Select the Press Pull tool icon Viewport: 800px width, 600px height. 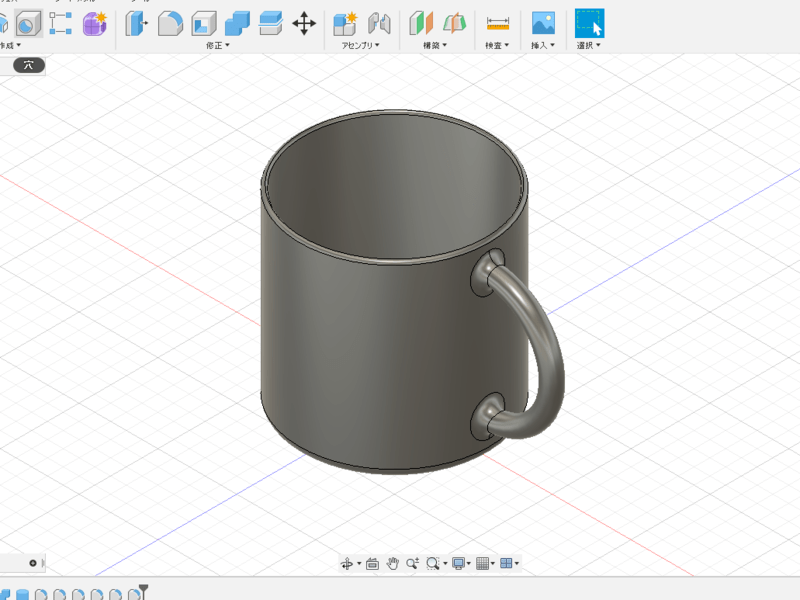click(x=136, y=22)
